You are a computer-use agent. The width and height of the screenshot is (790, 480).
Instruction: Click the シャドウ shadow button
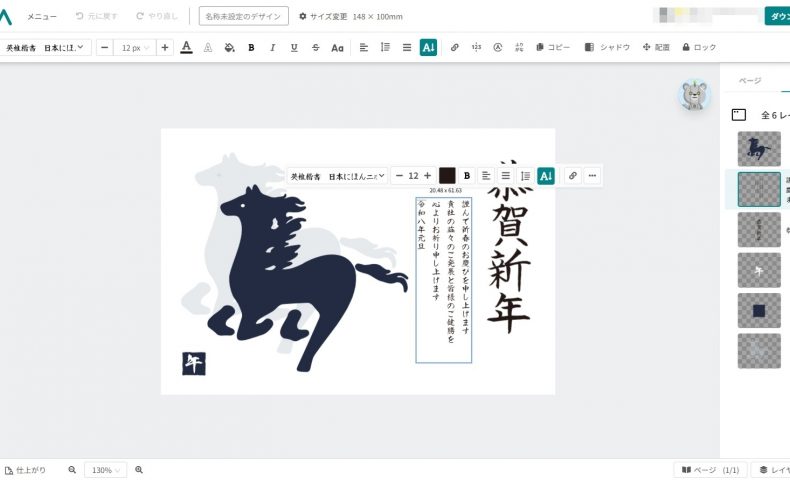[x=607, y=47]
